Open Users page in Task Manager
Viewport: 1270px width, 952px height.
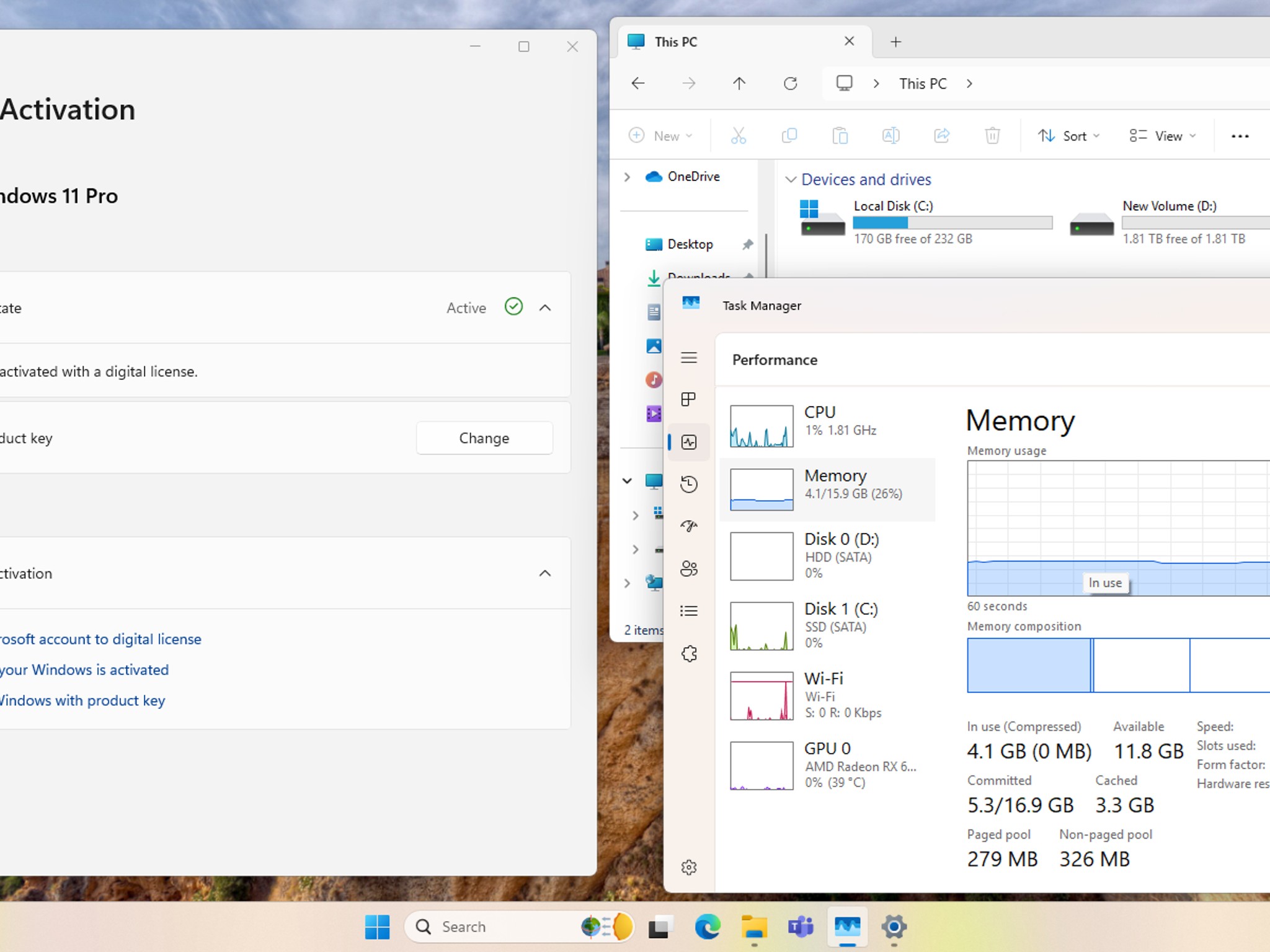pos(689,568)
